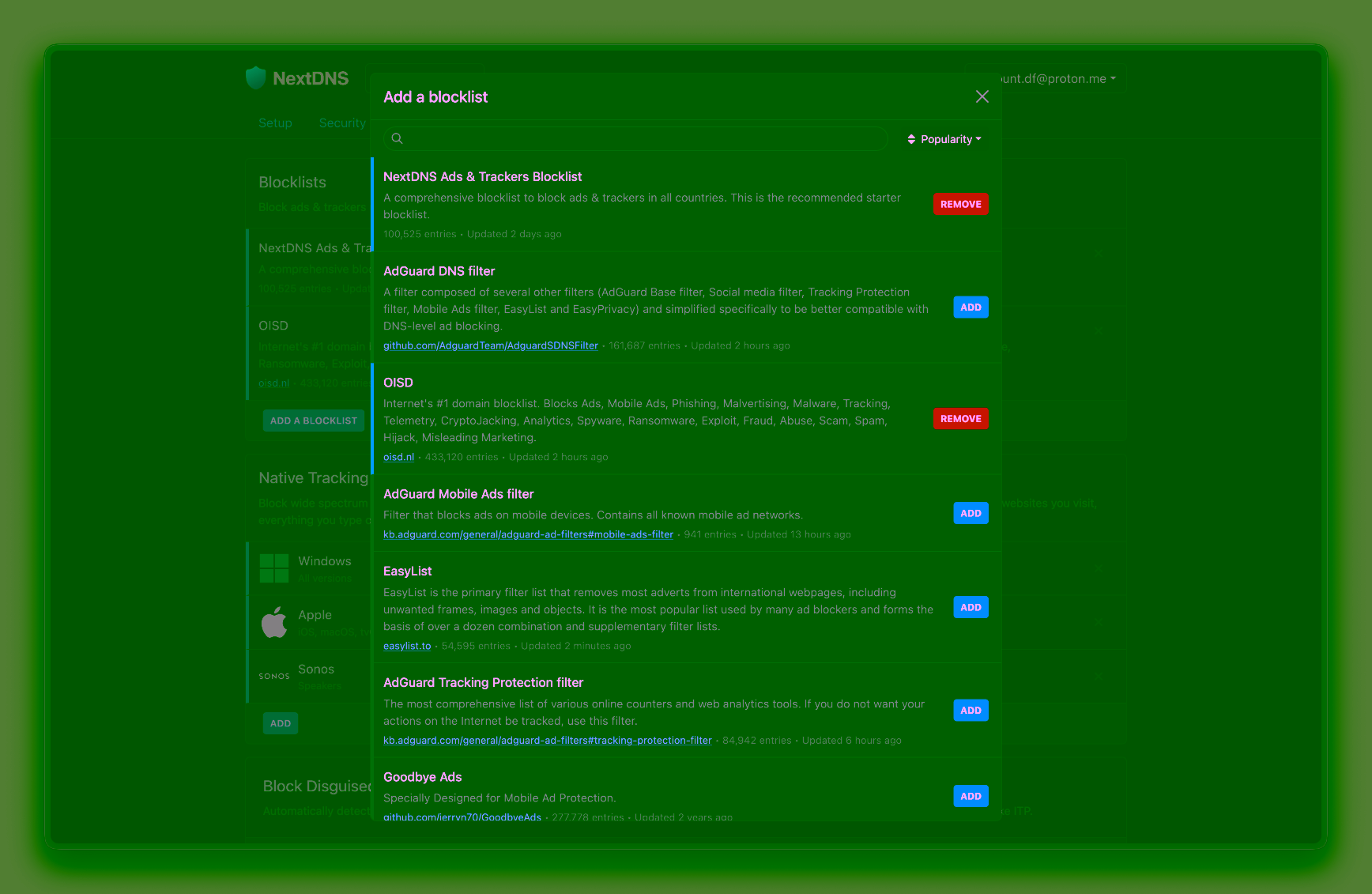Screen dimensions: 1372x894
Task: Click the "Blocklists" section heading
Action: pyautogui.click(x=292, y=183)
